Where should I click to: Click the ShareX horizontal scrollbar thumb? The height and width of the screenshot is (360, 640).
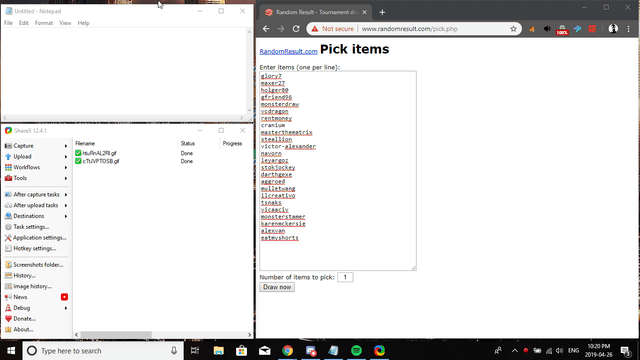[x=116, y=335]
